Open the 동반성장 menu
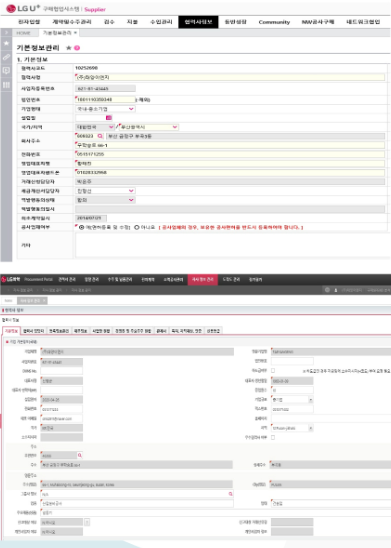This screenshot has width=391, height=548. [x=235, y=22]
